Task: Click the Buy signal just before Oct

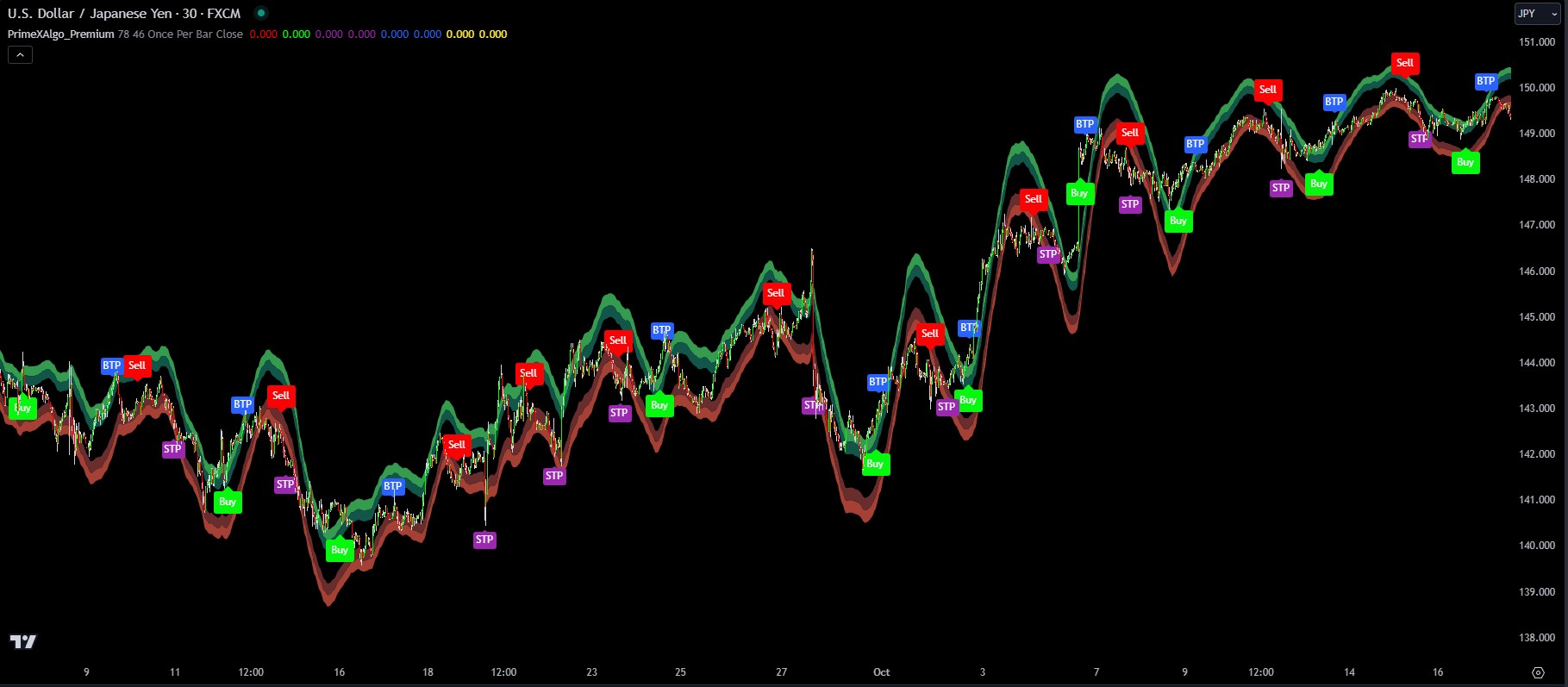Action: (875, 464)
